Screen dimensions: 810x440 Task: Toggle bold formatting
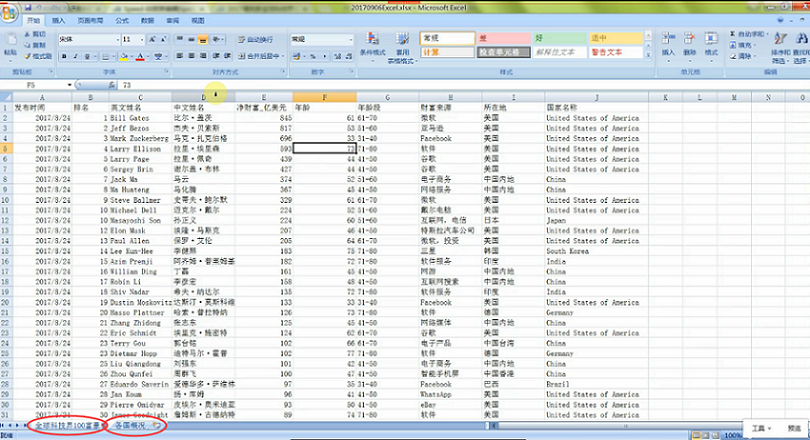[63, 57]
